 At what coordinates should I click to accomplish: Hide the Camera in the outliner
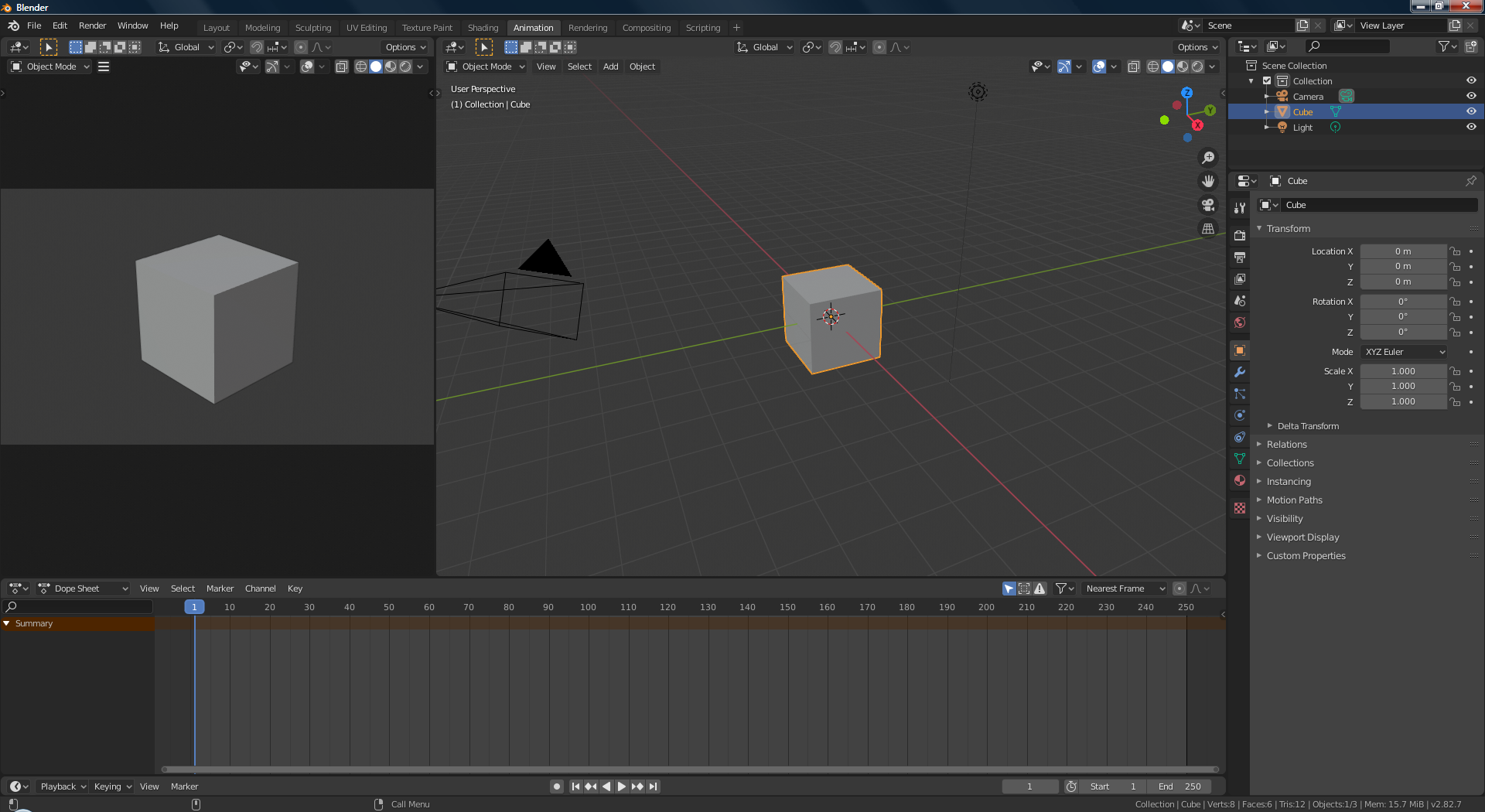pyautogui.click(x=1471, y=96)
